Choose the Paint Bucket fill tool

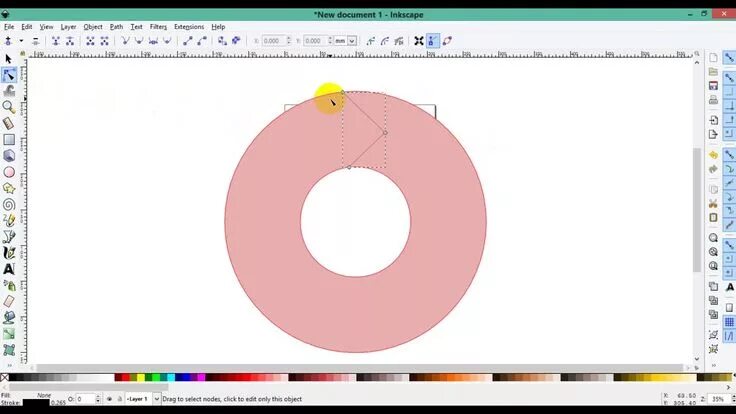pyautogui.click(x=9, y=318)
